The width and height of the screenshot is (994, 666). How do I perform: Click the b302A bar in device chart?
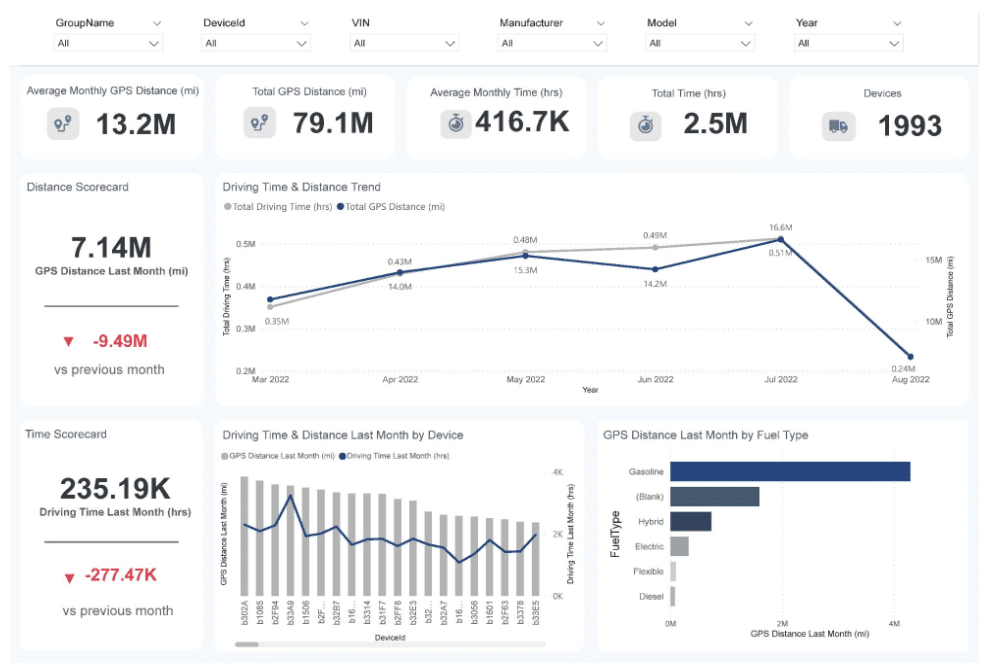click(x=244, y=535)
